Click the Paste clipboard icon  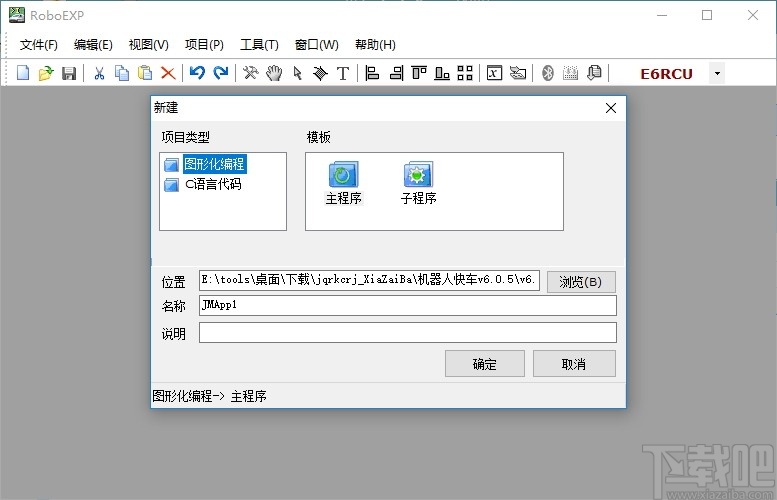pyautogui.click(x=145, y=73)
